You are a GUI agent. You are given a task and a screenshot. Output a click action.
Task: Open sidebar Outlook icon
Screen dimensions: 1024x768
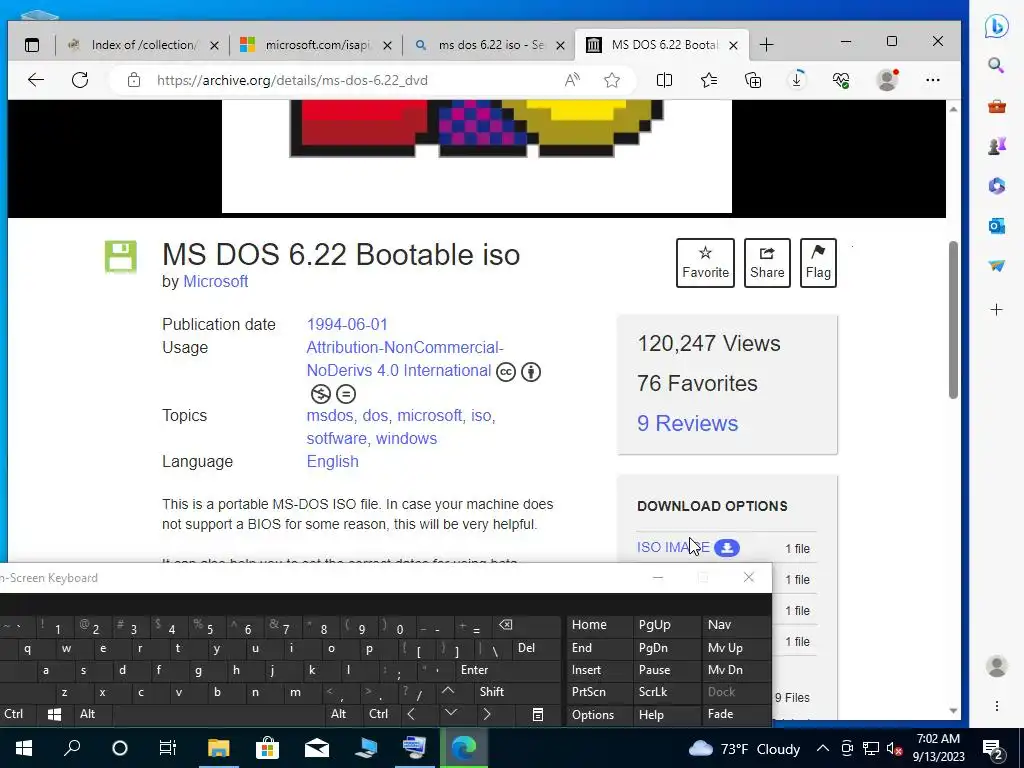[x=997, y=226]
